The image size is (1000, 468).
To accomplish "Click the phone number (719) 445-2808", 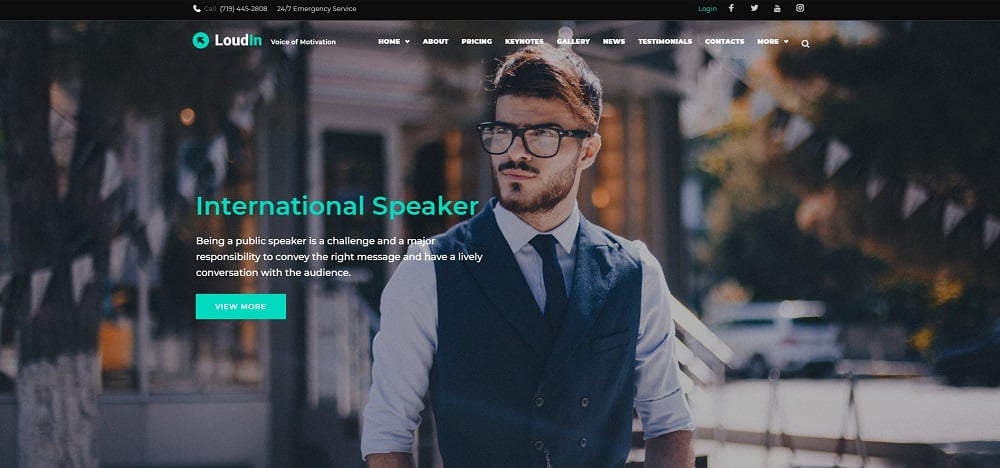I will coord(244,9).
